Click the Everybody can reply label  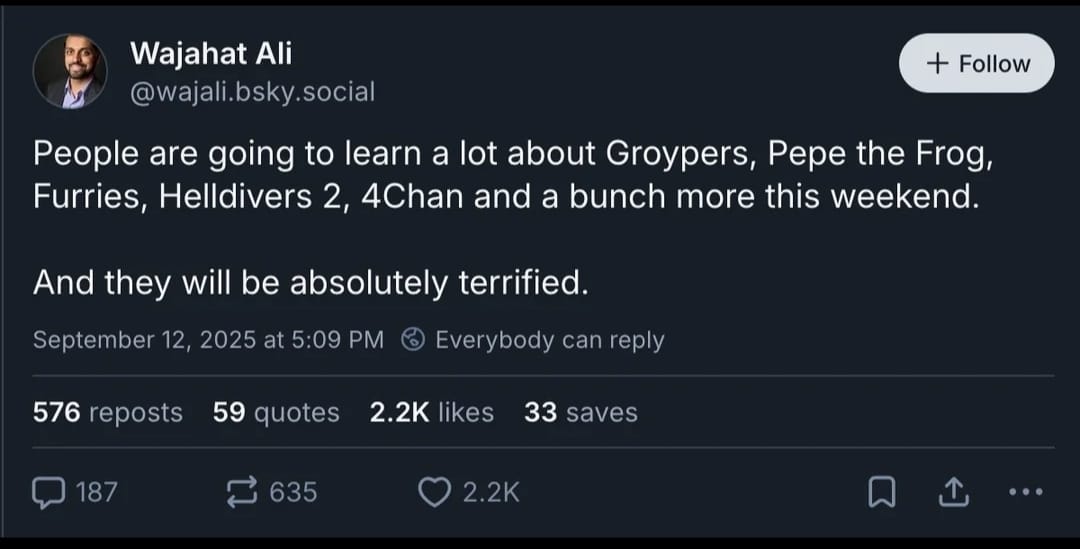coord(549,340)
